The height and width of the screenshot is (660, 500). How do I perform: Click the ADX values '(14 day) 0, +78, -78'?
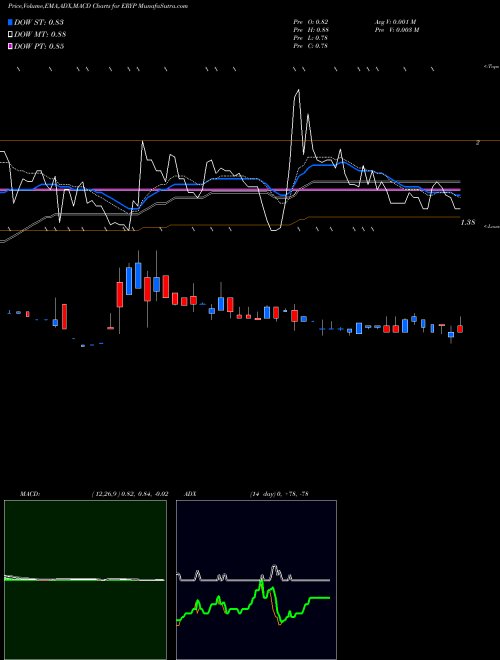click(x=279, y=494)
